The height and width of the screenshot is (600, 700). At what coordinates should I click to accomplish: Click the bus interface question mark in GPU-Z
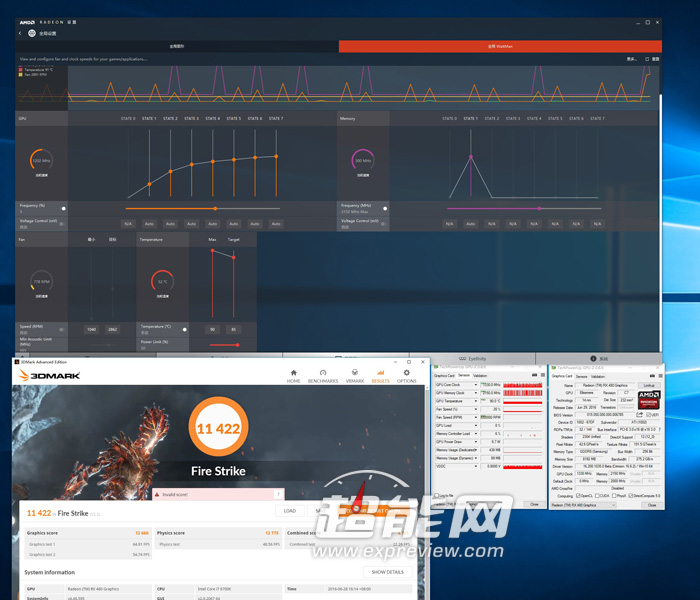[659, 429]
